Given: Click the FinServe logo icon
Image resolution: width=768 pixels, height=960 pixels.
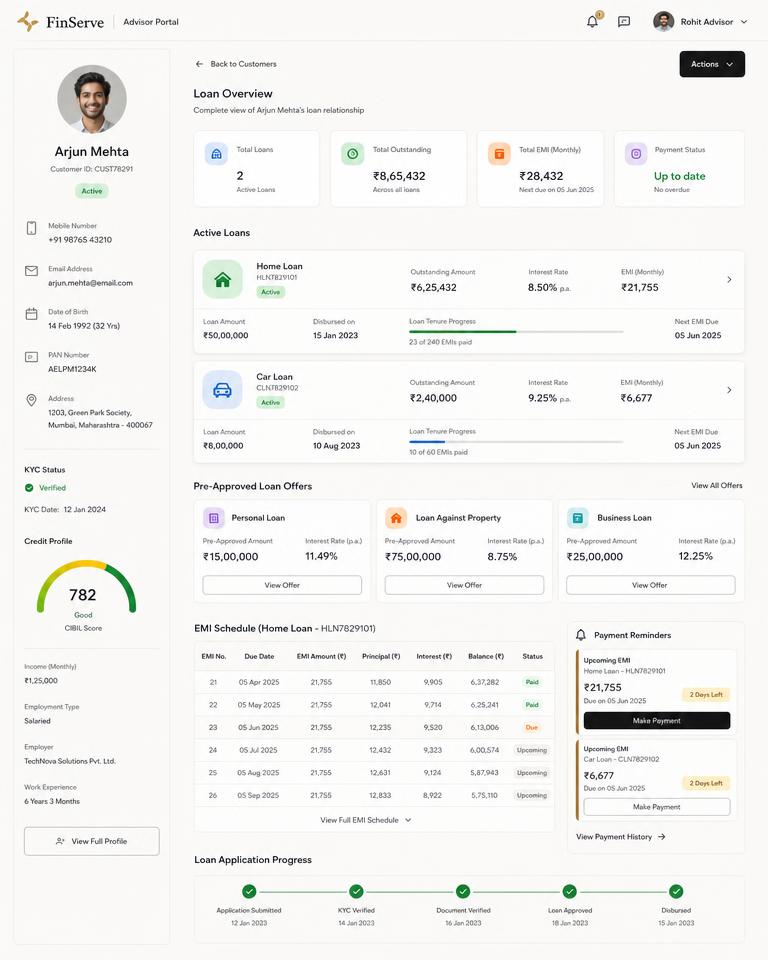Looking at the screenshot, I should 28,21.
